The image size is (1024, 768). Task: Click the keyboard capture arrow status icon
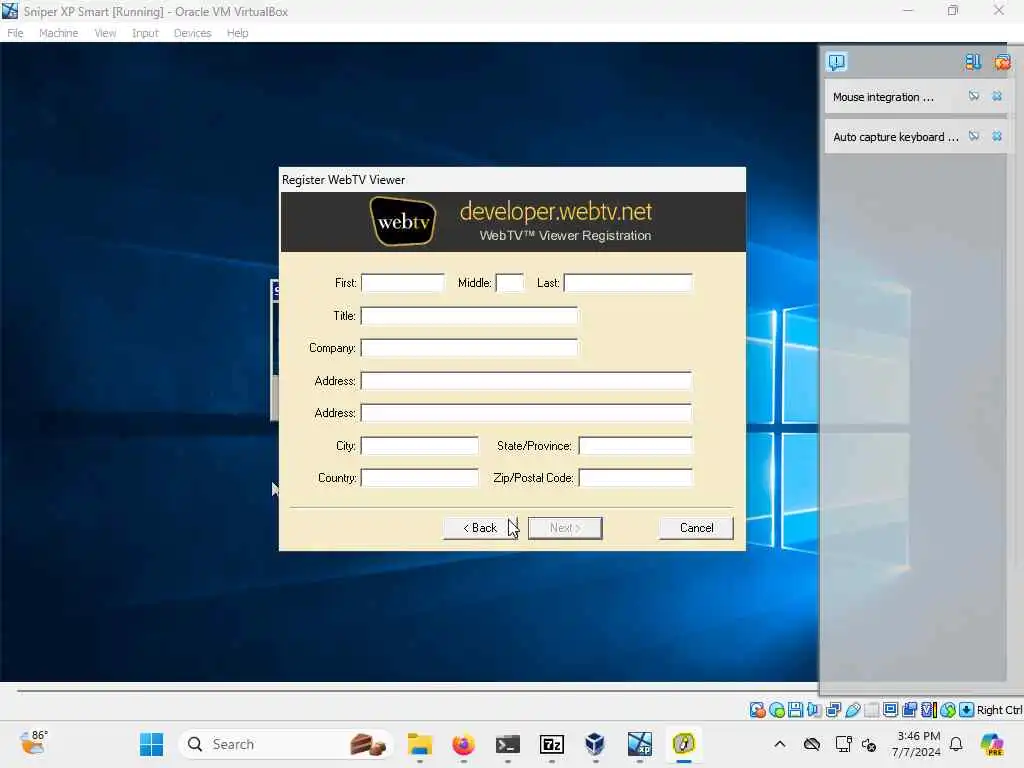(x=967, y=710)
